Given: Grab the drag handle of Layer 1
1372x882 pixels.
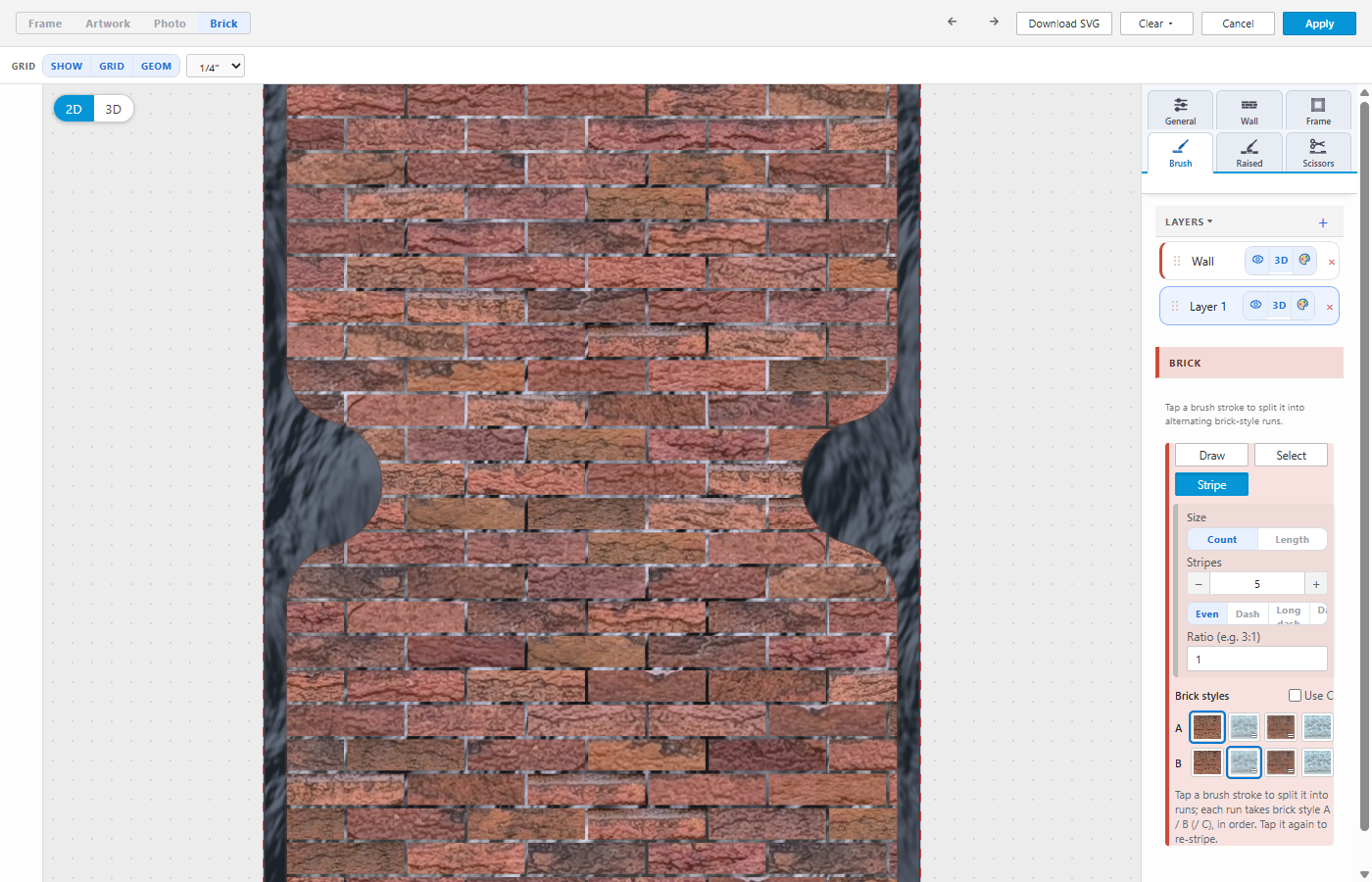Looking at the screenshot, I should (x=1175, y=306).
